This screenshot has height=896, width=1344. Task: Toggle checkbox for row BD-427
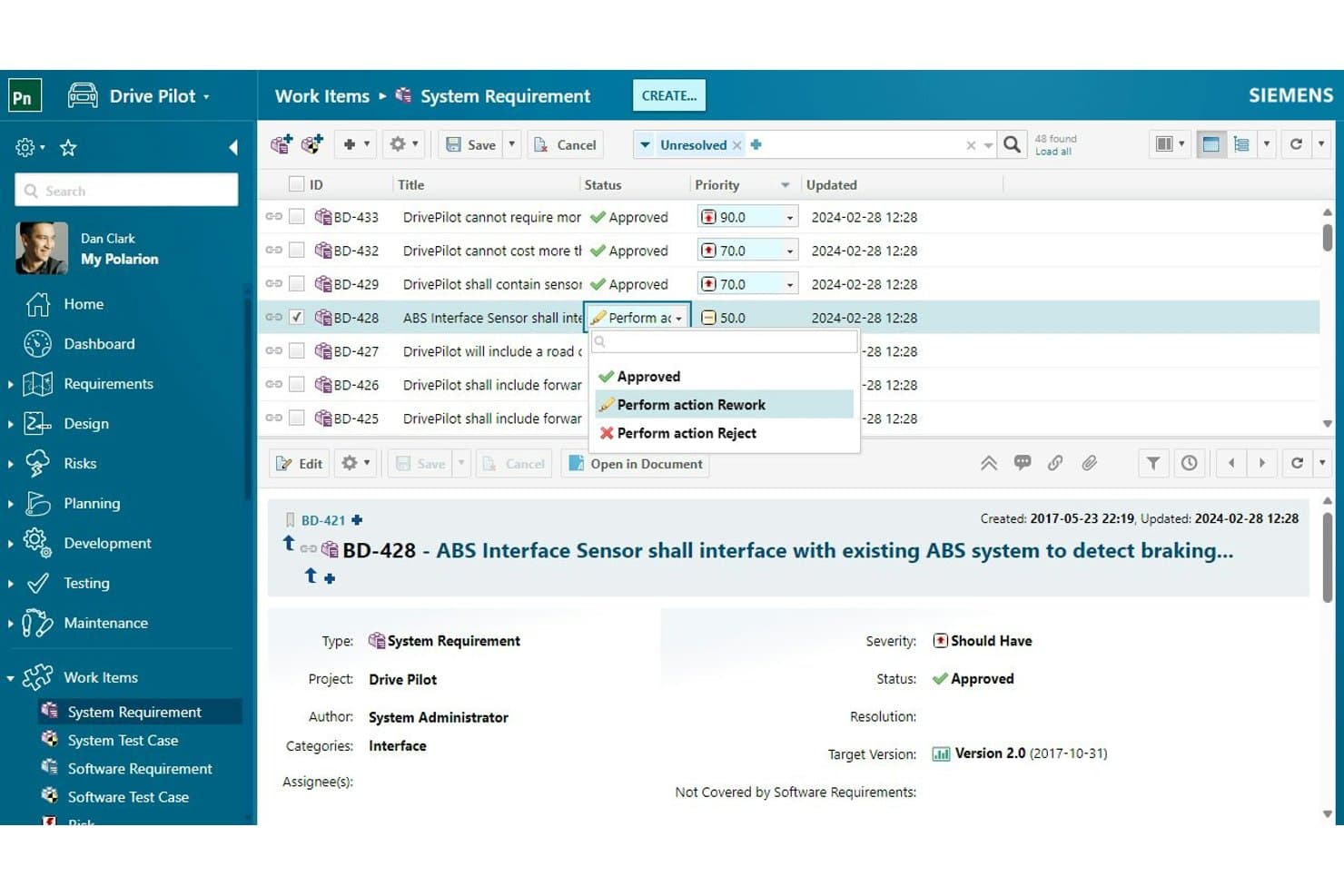click(296, 351)
